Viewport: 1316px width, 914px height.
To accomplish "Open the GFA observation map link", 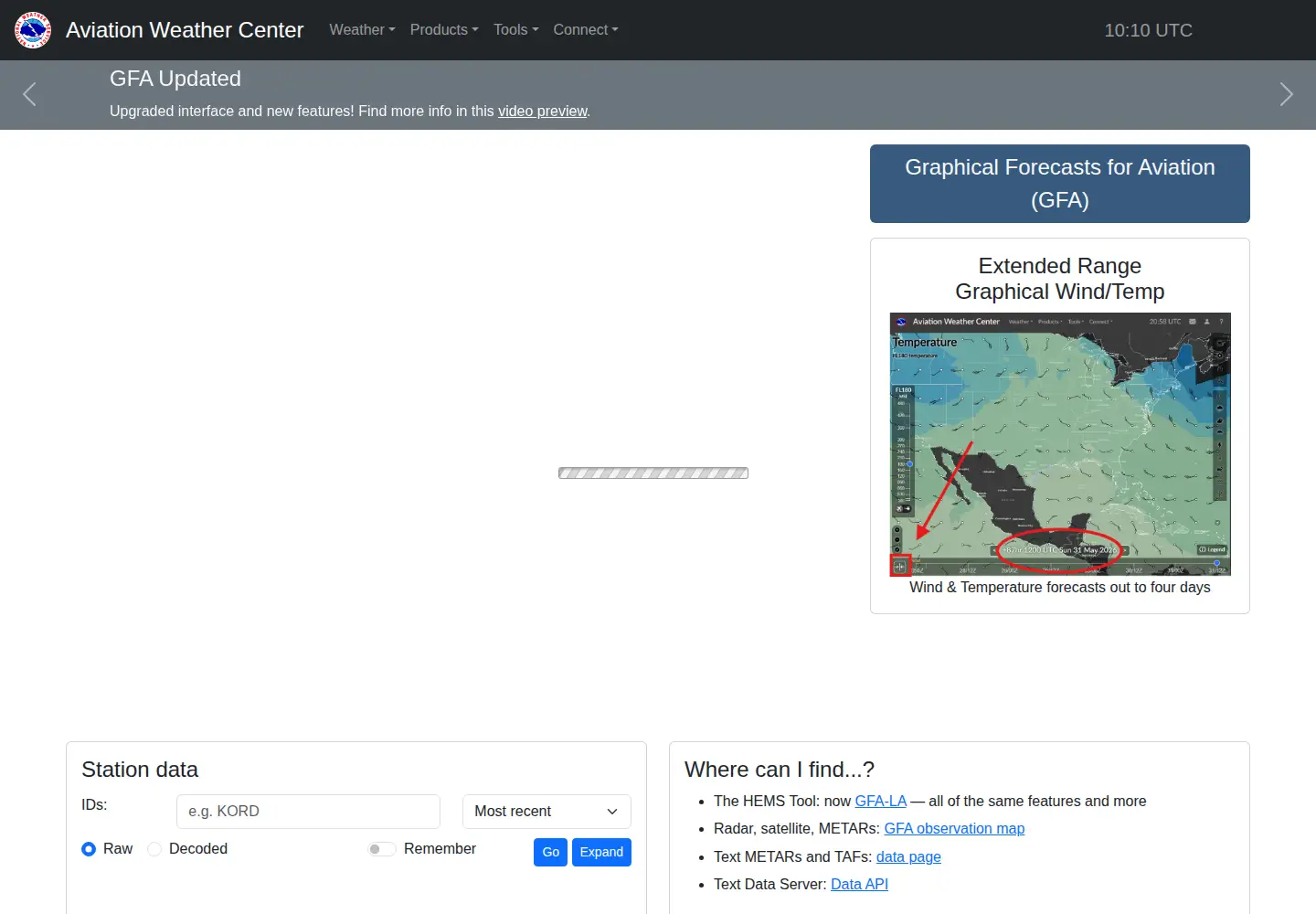I will tap(954, 828).
